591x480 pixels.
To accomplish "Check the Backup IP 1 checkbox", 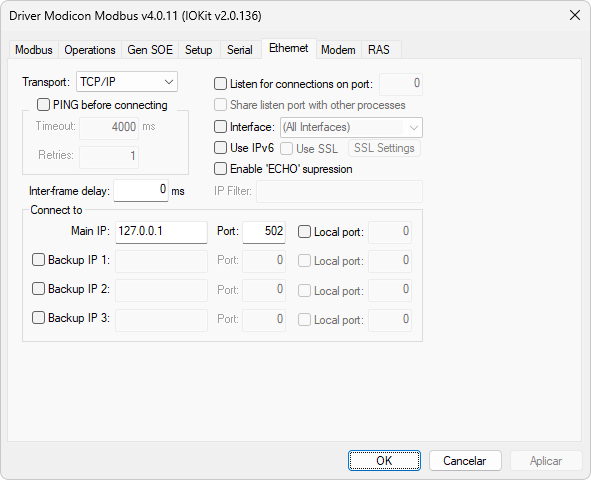I will coord(38,260).
